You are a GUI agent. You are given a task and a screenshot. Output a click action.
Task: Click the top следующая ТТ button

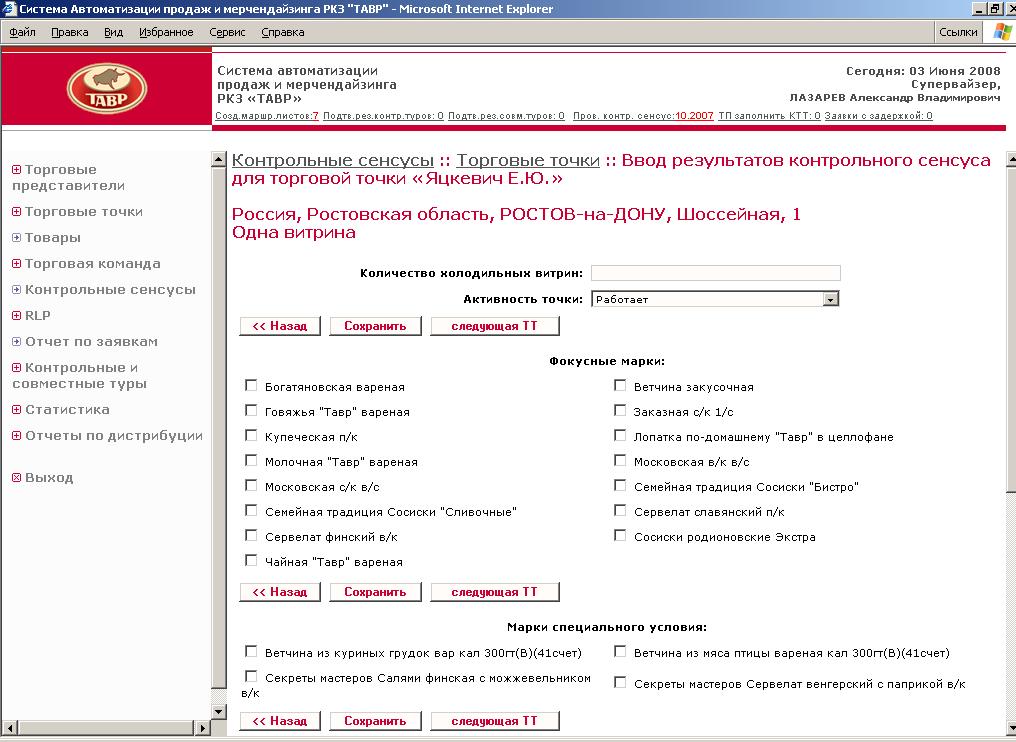(494, 326)
